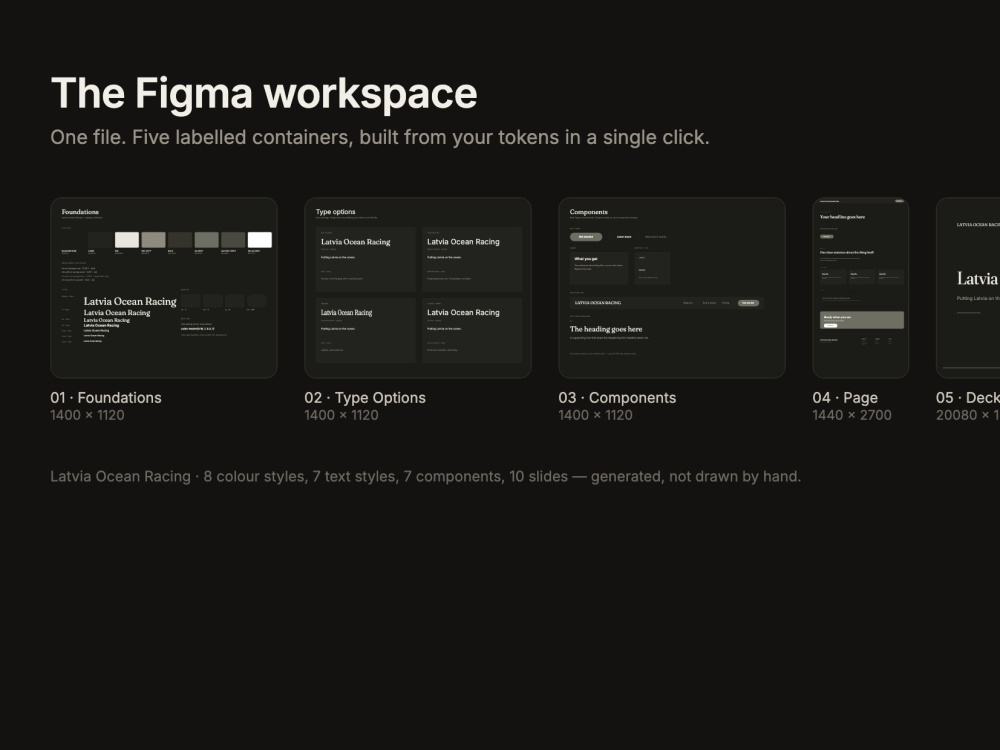
Task: Select the pure white swatch in Foundations preview
Action: (x=260, y=240)
